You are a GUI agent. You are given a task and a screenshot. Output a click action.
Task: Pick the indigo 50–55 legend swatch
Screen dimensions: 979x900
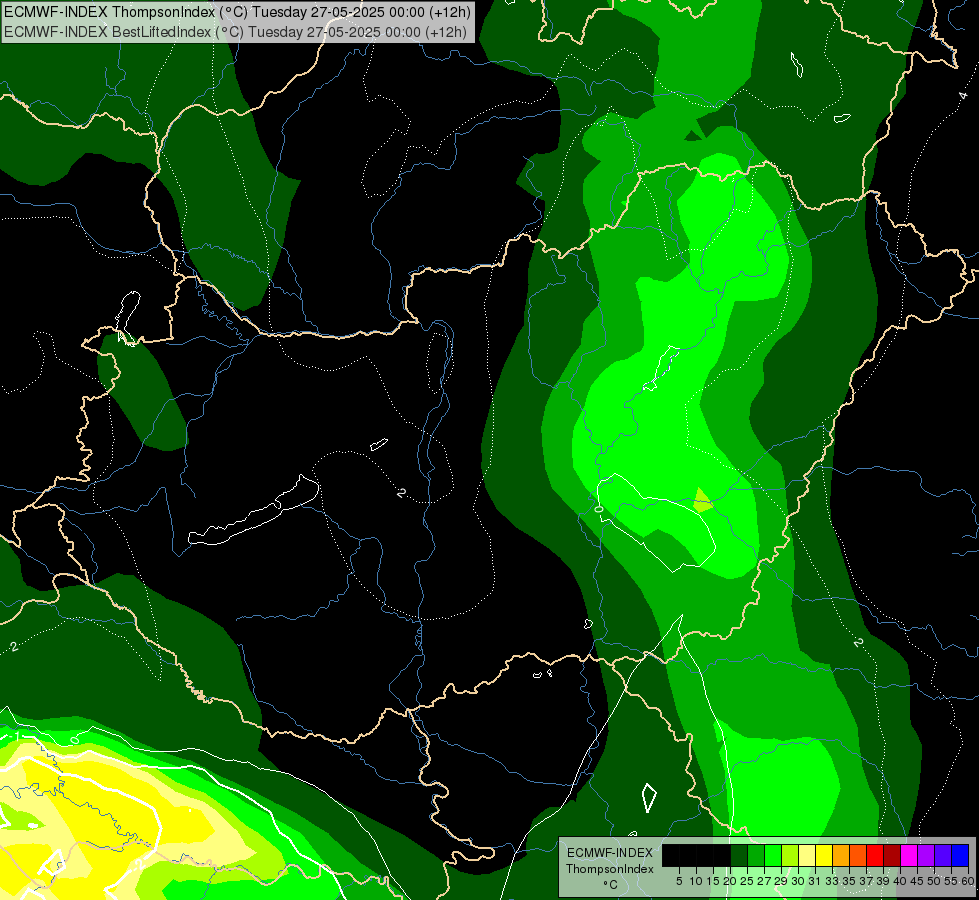pos(943,855)
